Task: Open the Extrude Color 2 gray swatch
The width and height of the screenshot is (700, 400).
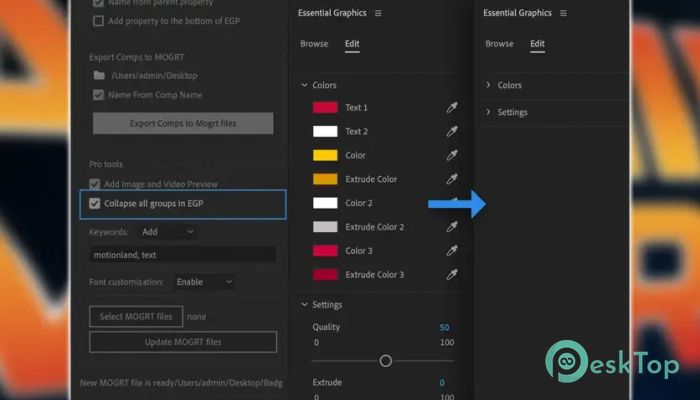Action: point(325,227)
